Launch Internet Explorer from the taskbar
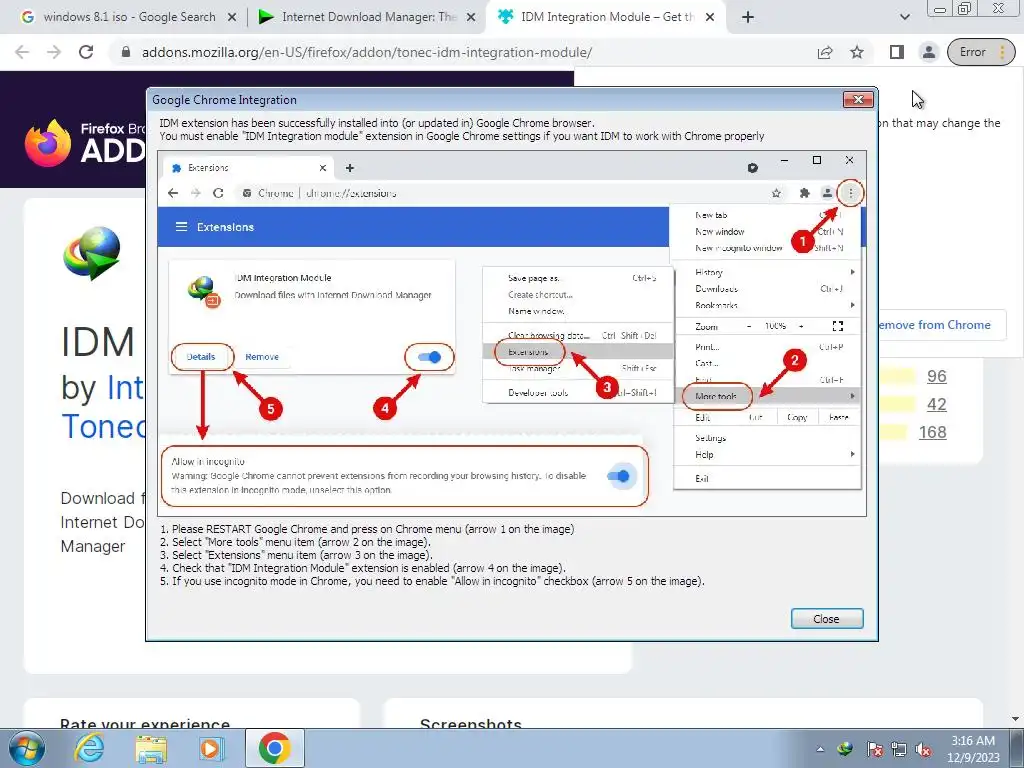 89,748
